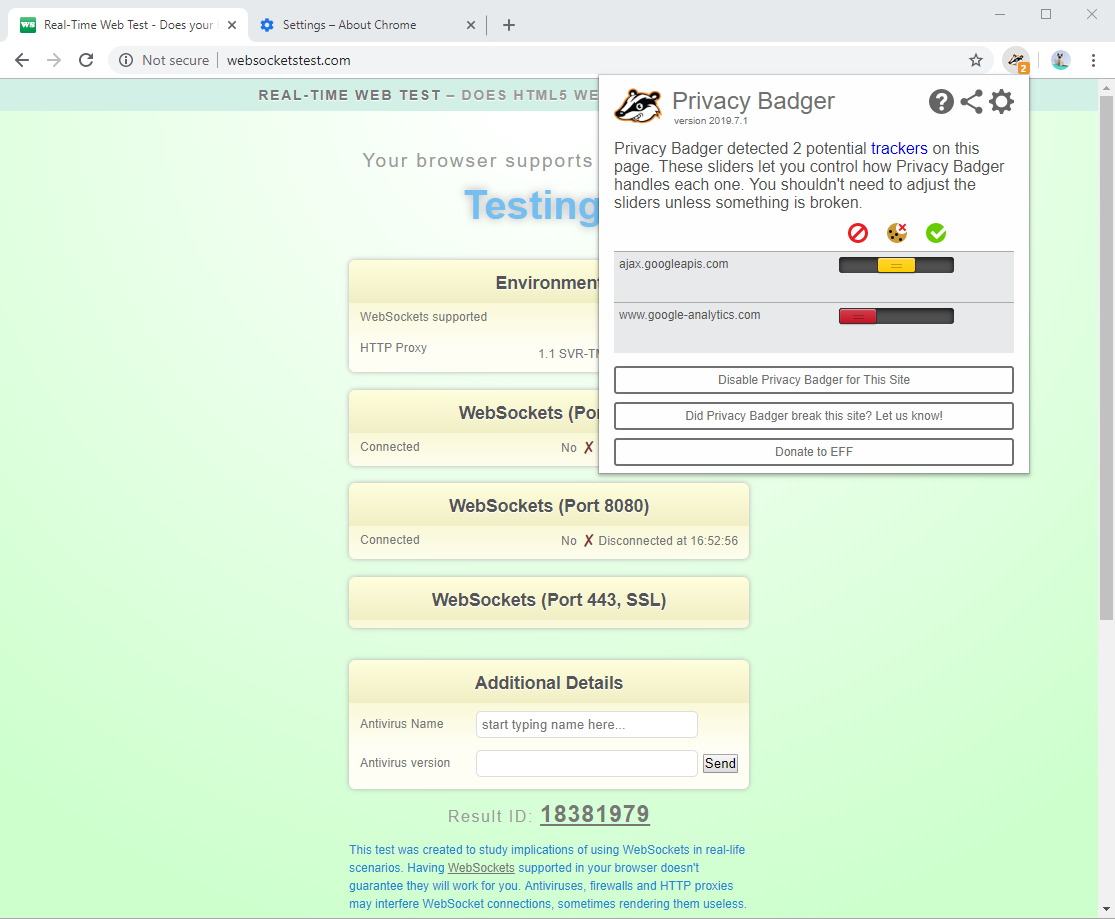Click the Antivirus version label

[x=405, y=763]
